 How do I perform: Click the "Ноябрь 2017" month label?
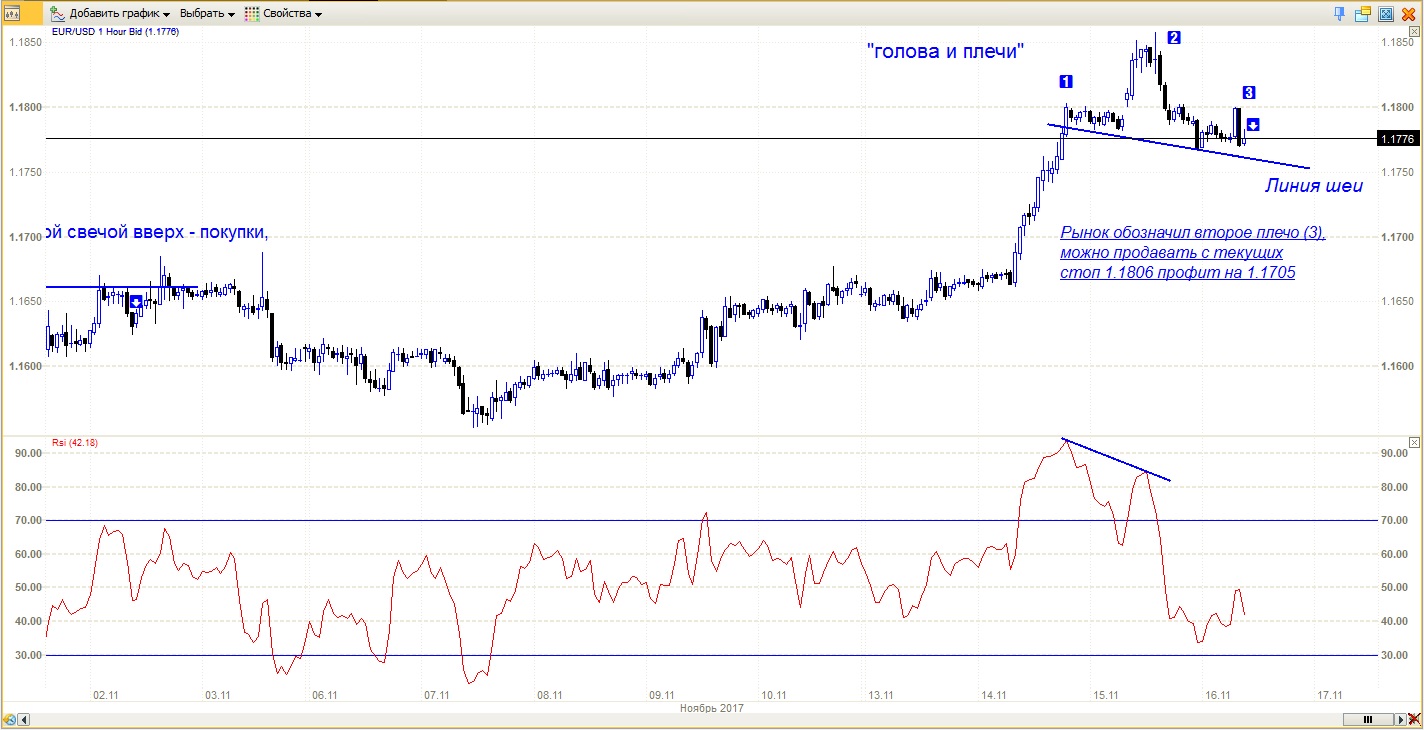click(x=711, y=707)
